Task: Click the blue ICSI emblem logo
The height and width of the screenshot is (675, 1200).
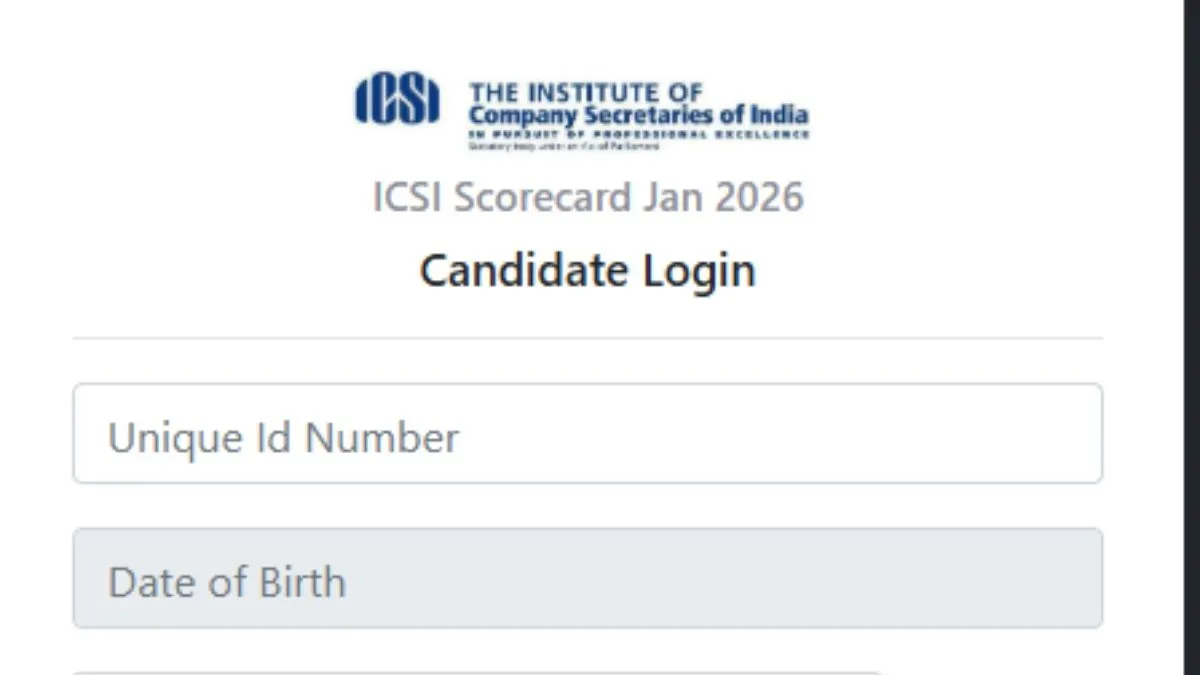Action: pos(397,100)
